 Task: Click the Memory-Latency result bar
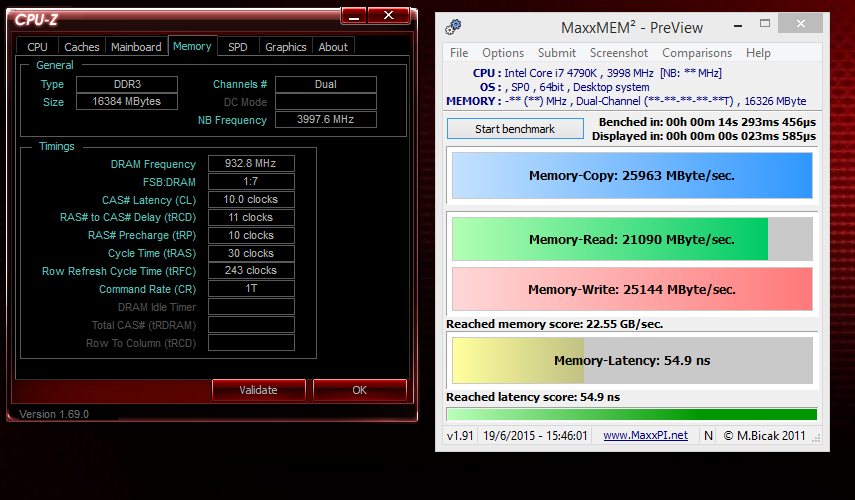632,360
